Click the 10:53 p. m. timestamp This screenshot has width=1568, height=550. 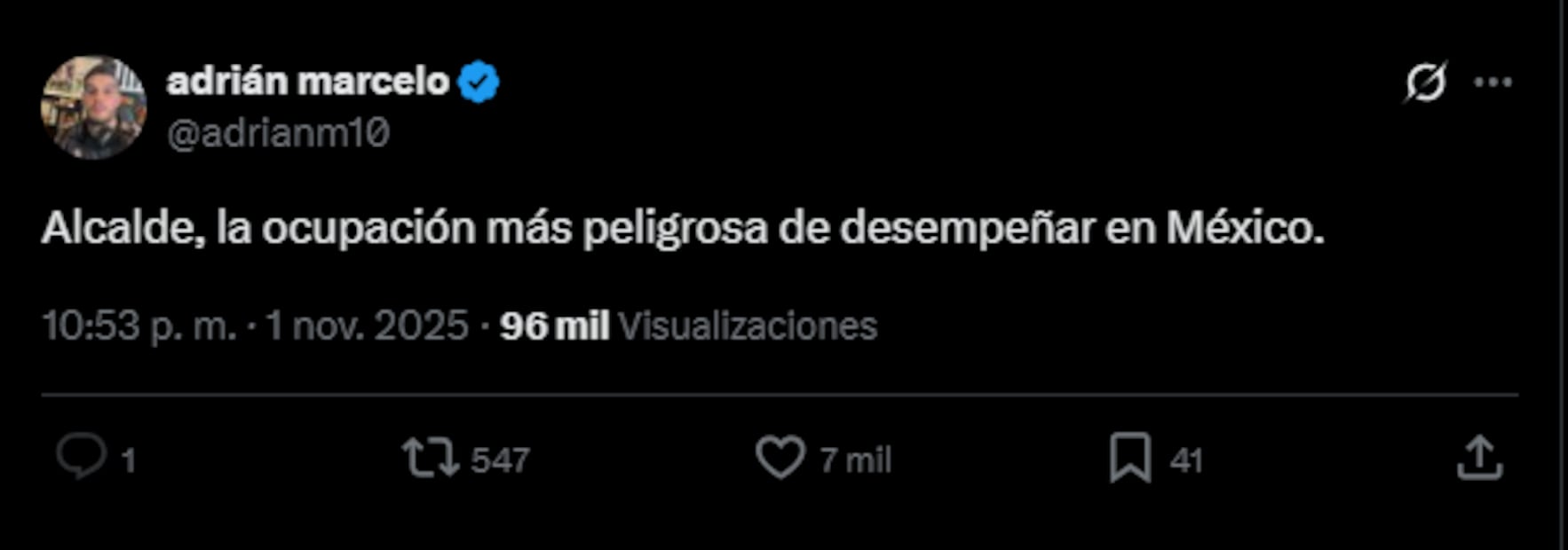pyautogui.click(x=139, y=326)
